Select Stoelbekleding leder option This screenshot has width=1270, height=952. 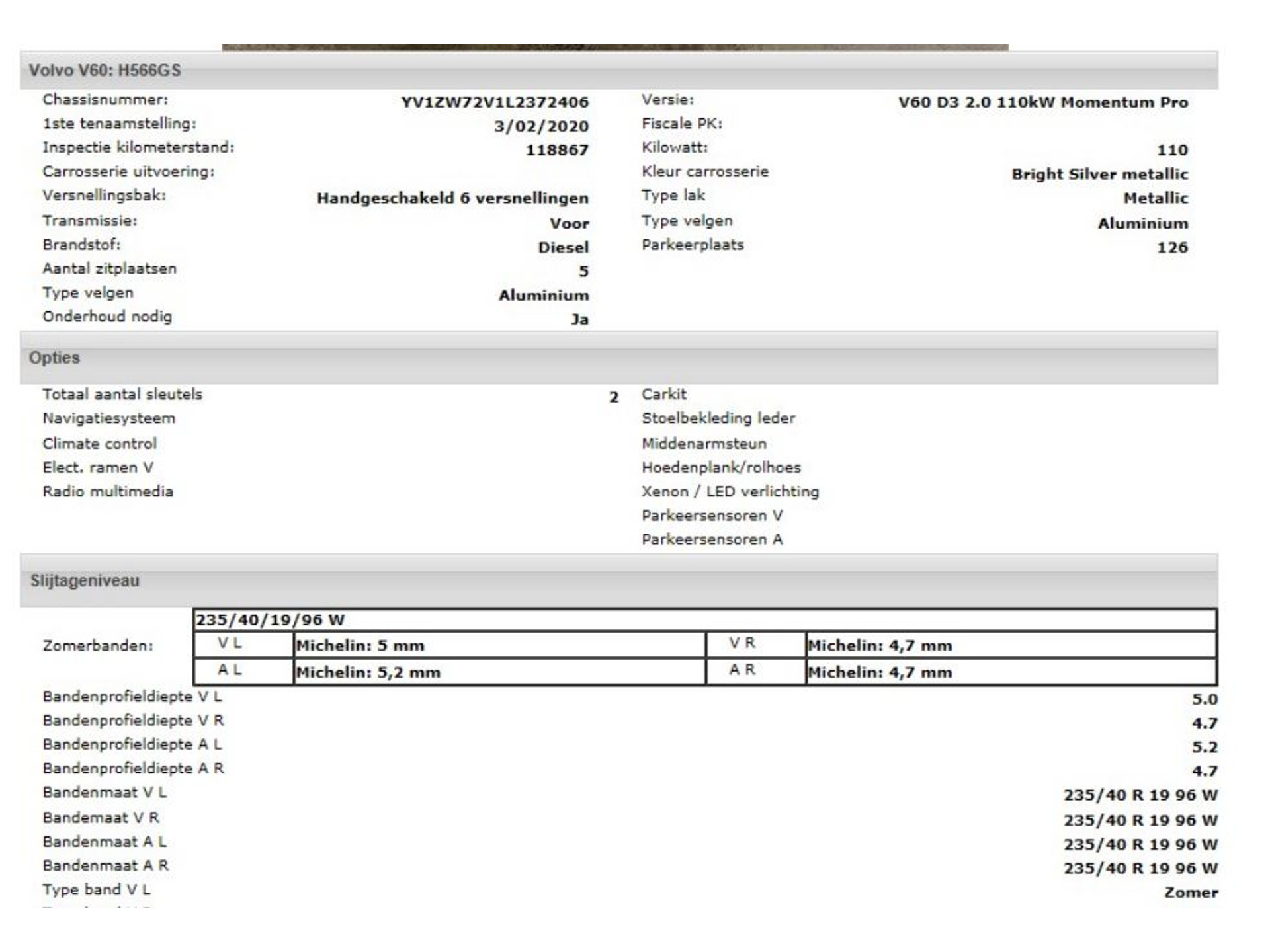718,418
